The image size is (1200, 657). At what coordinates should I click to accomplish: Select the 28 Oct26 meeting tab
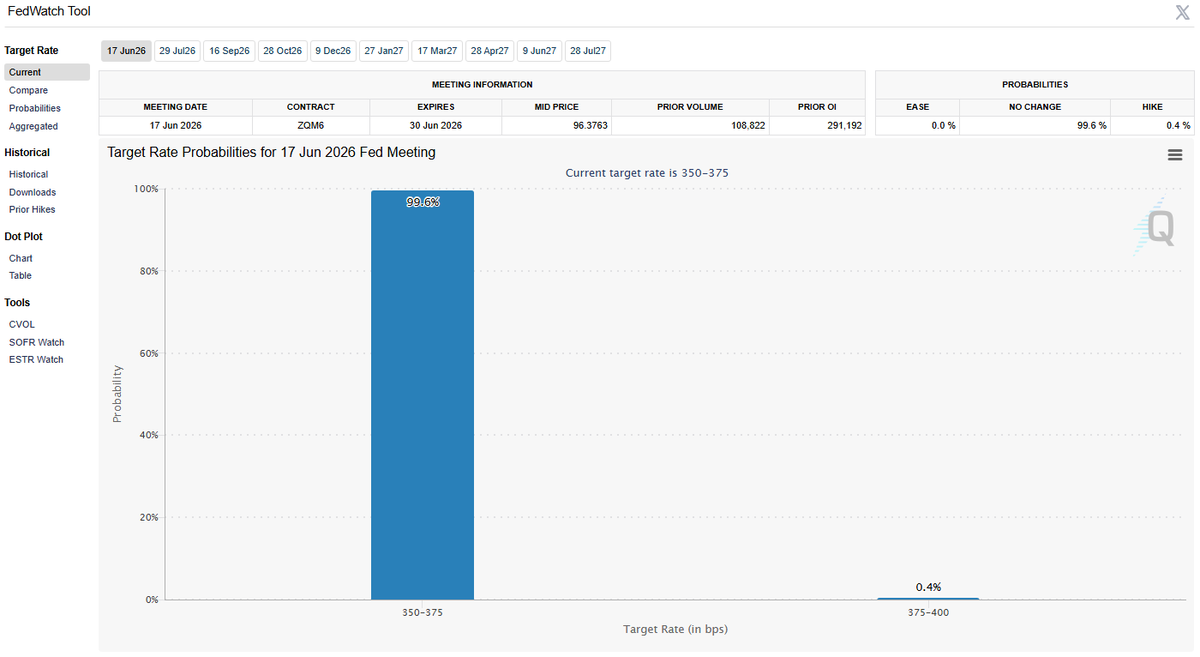(x=283, y=51)
